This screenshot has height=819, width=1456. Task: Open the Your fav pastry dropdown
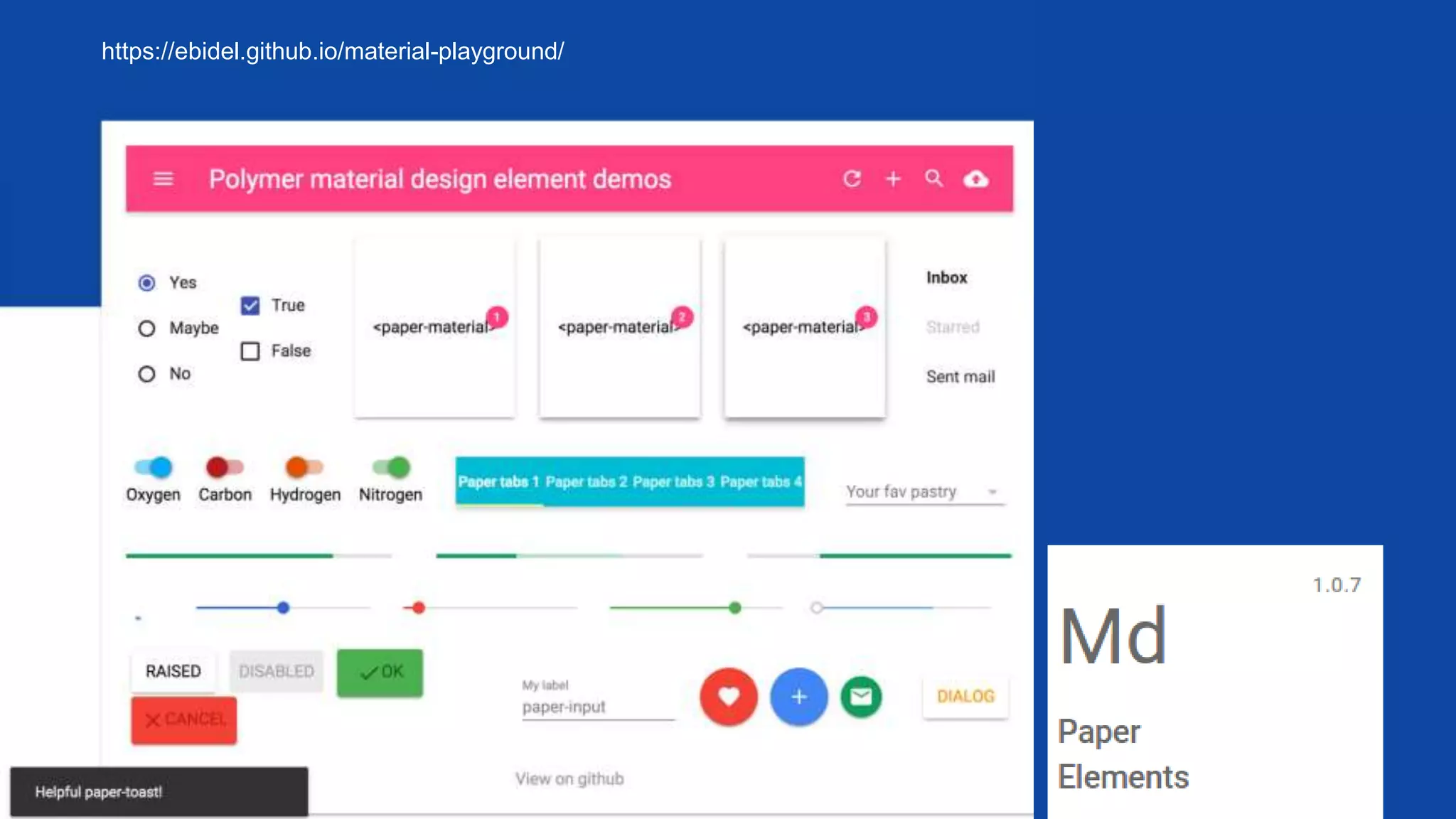coord(925,491)
